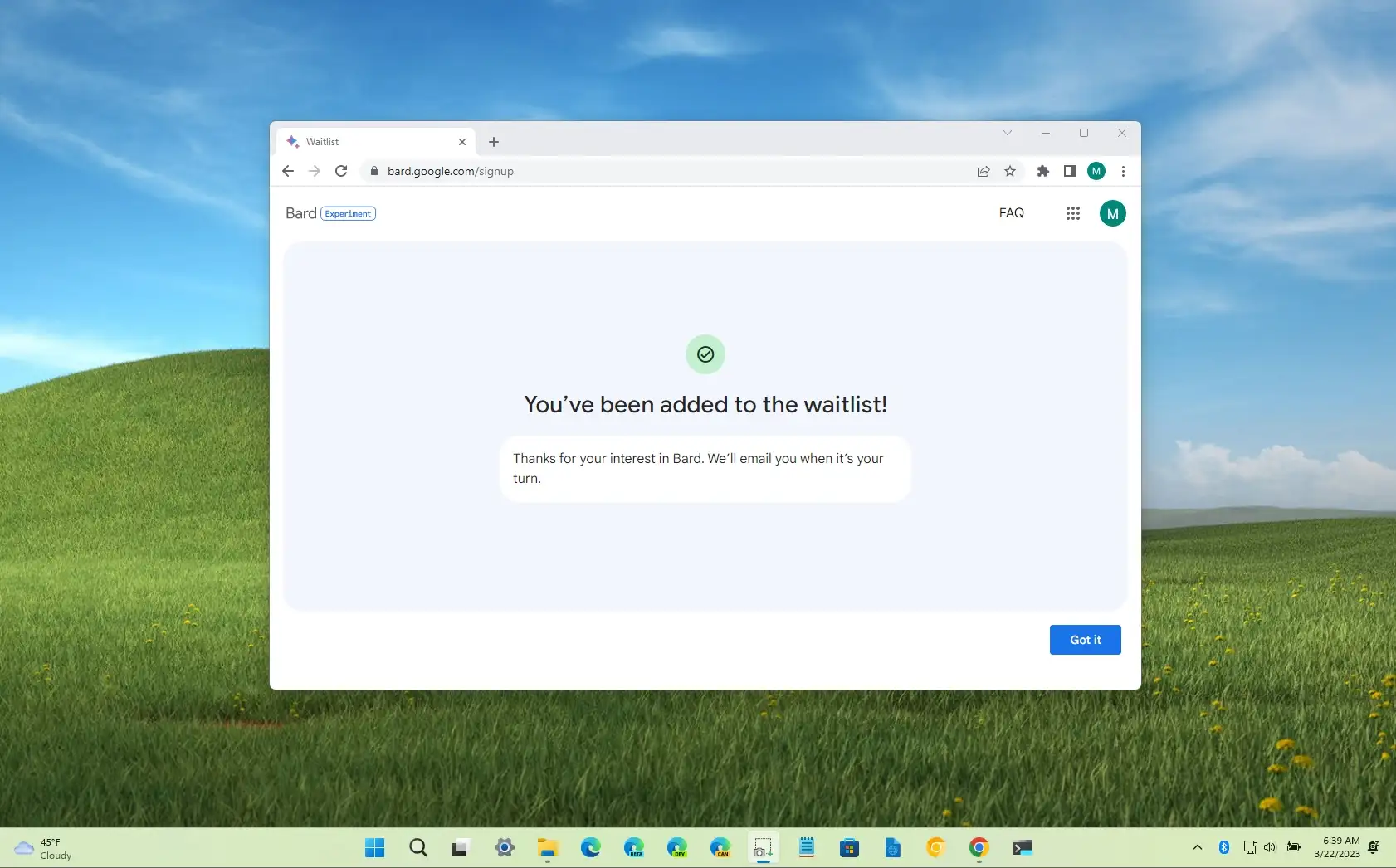Click the 'You've been added to the waitlist!' heading

tap(705, 404)
